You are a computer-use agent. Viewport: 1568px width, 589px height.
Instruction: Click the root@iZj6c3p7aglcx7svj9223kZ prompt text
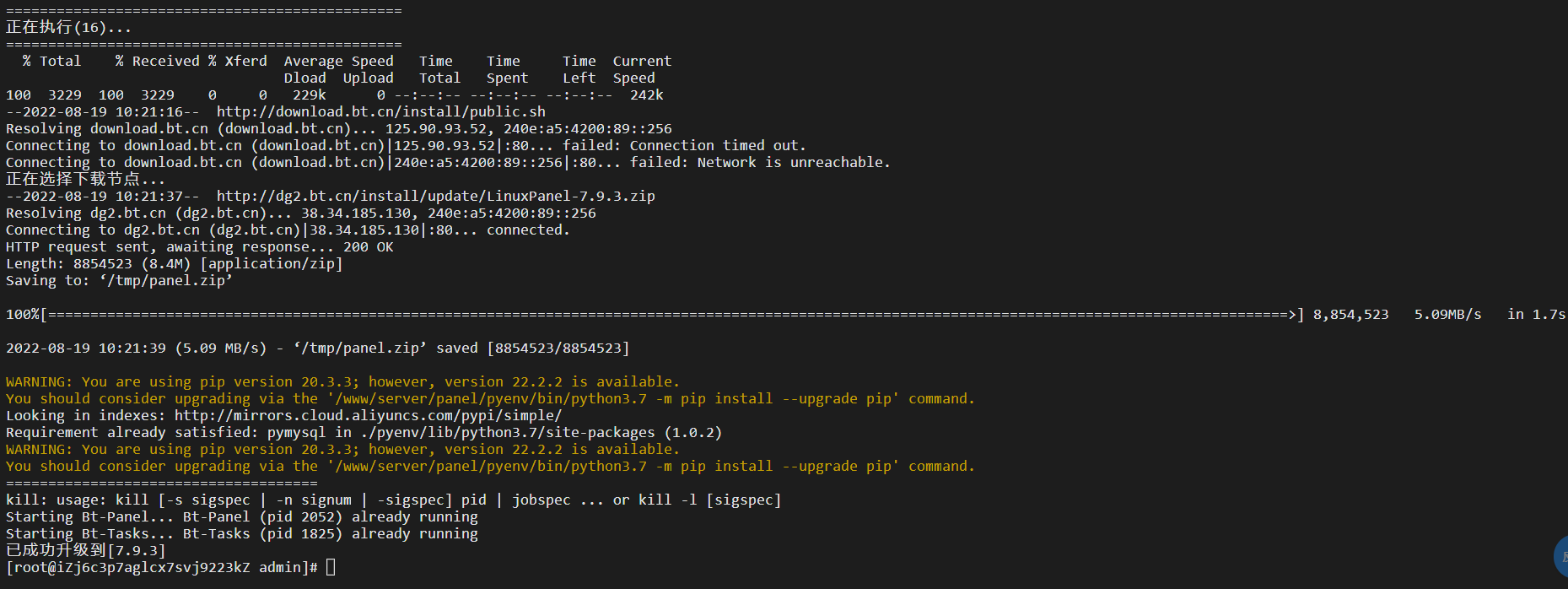pyautogui.click(x=128, y=567)
